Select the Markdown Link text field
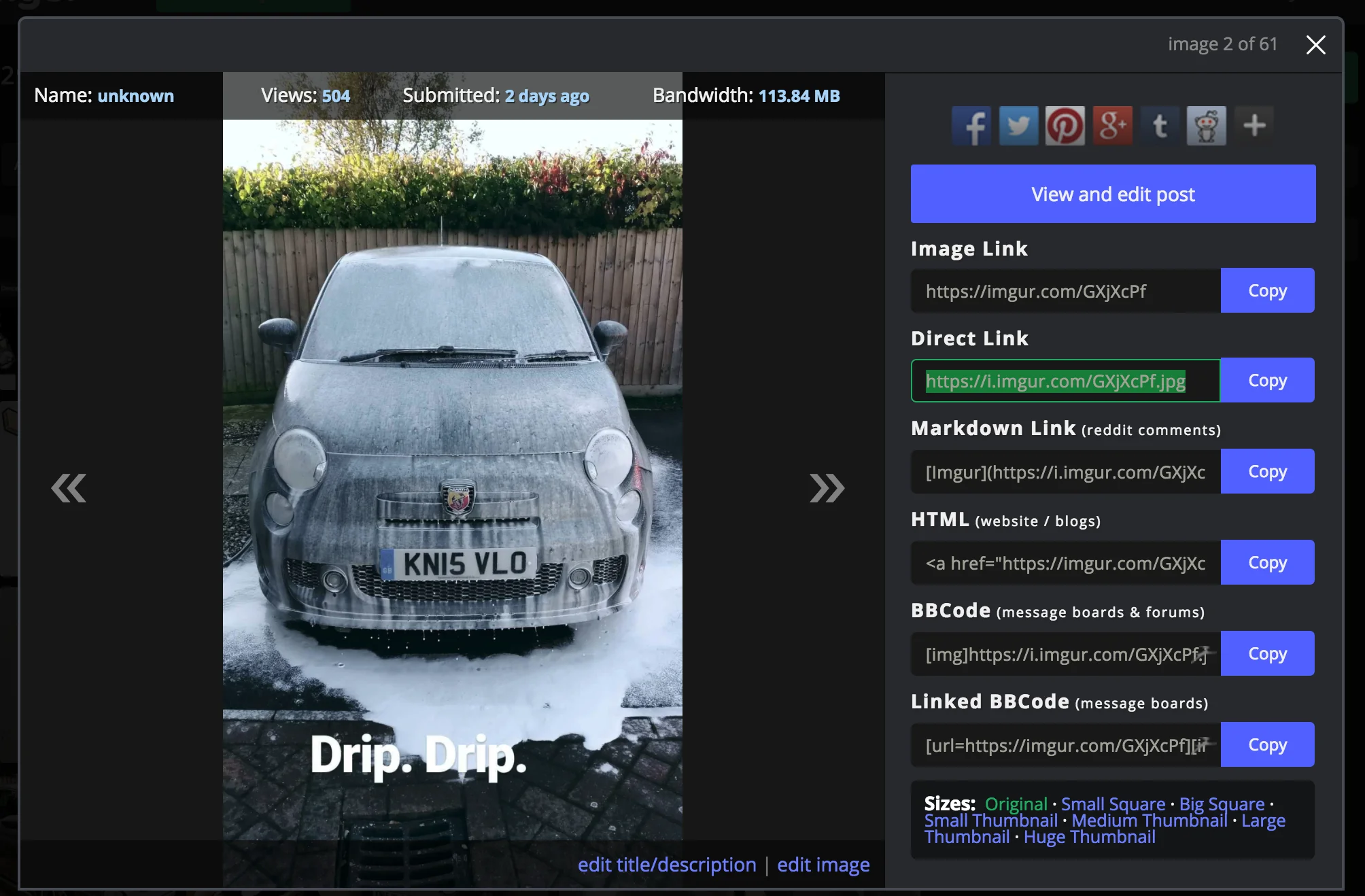This screenshot has height=896, width=1365. point(1066,471)
